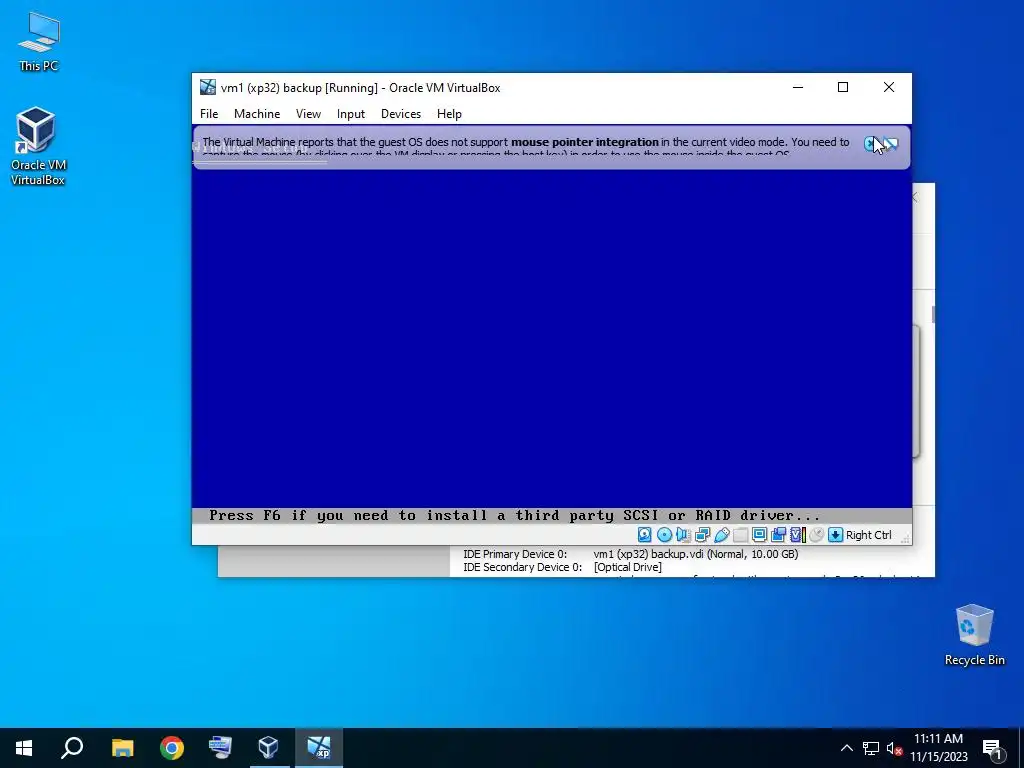Open the network tray icon

click(871, 748)
